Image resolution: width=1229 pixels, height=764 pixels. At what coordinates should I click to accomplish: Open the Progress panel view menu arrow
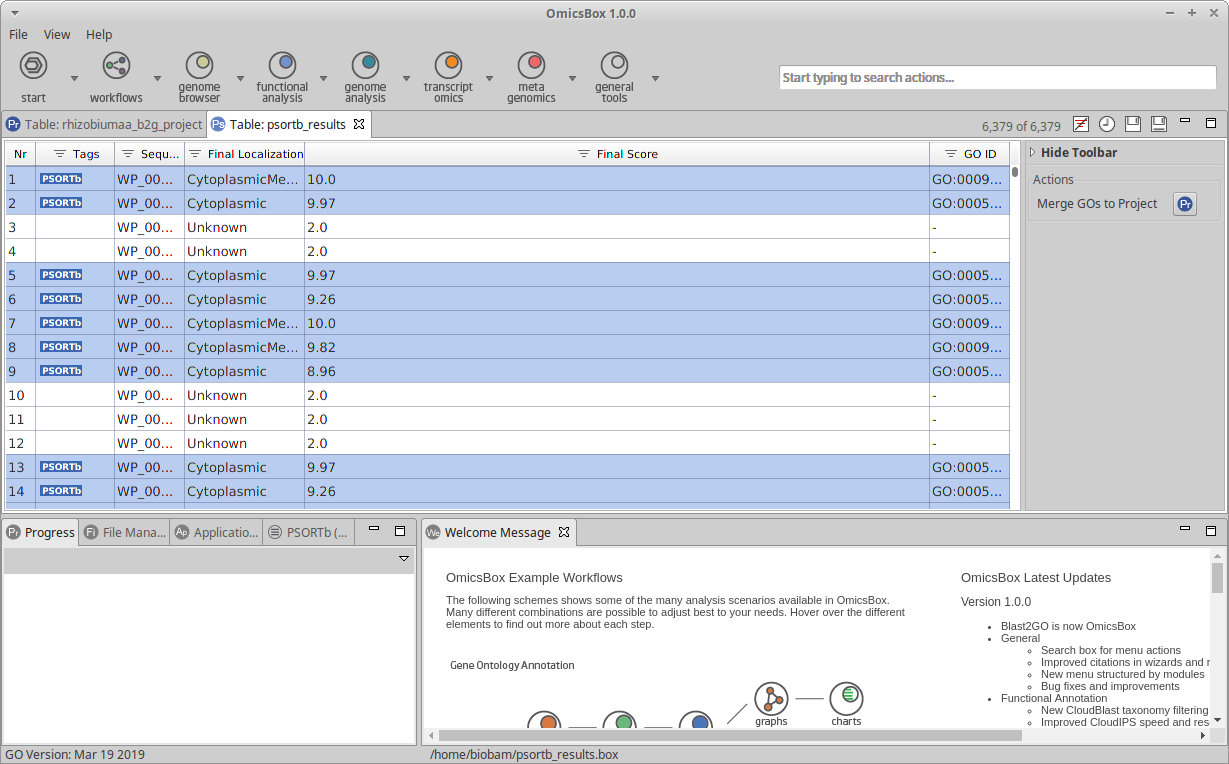[404, 558]
